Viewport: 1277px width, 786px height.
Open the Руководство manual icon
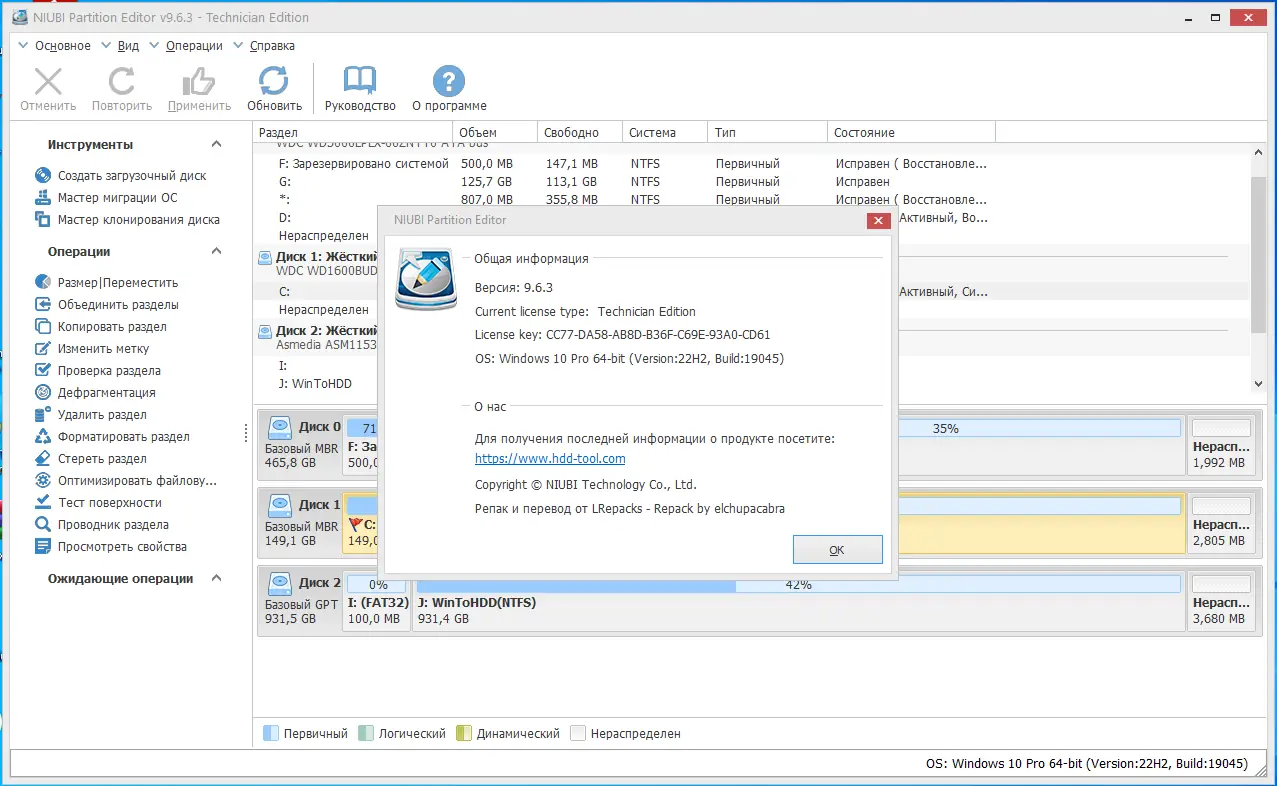360,81
